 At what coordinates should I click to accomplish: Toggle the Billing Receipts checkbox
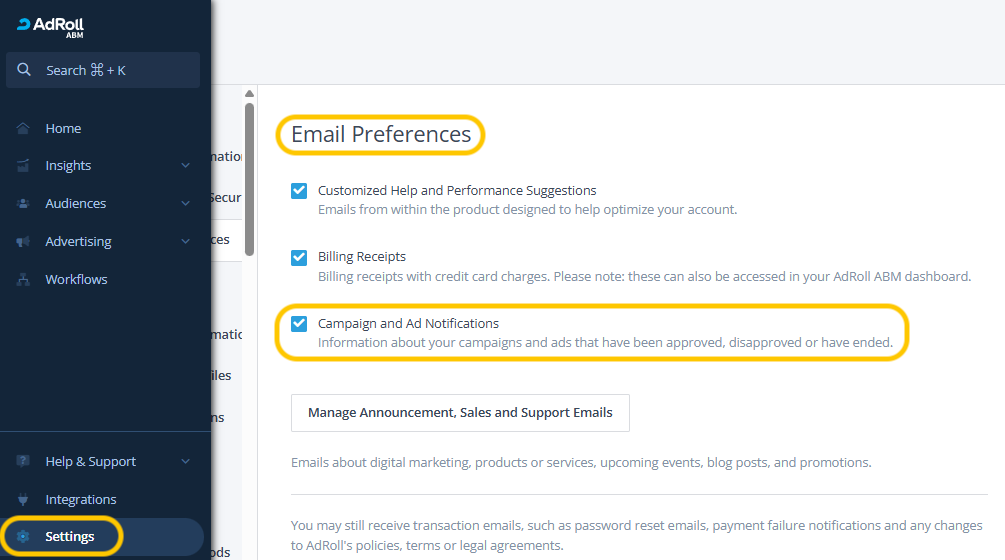[x=299, y=257]
